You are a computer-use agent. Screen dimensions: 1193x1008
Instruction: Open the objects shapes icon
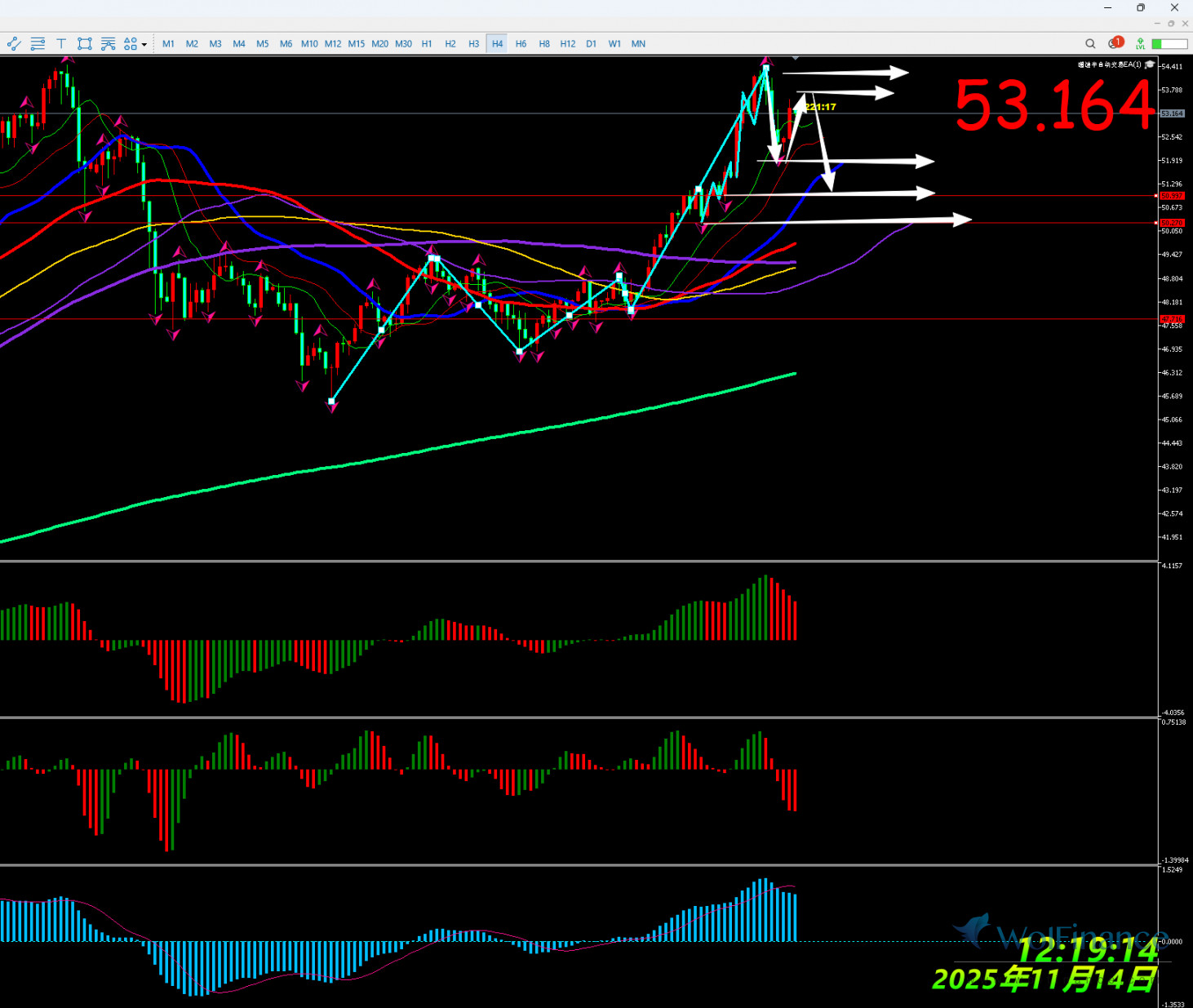(130, 44)
